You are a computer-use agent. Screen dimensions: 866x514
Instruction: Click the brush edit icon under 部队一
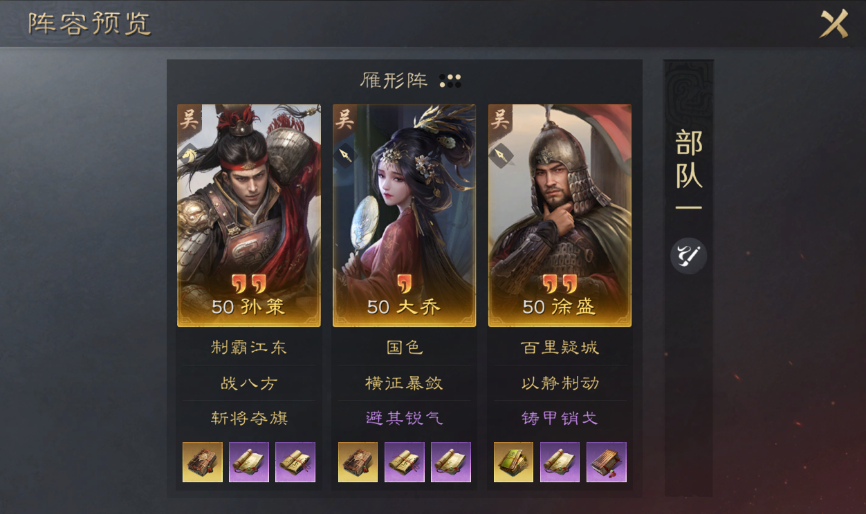point(688,256)
